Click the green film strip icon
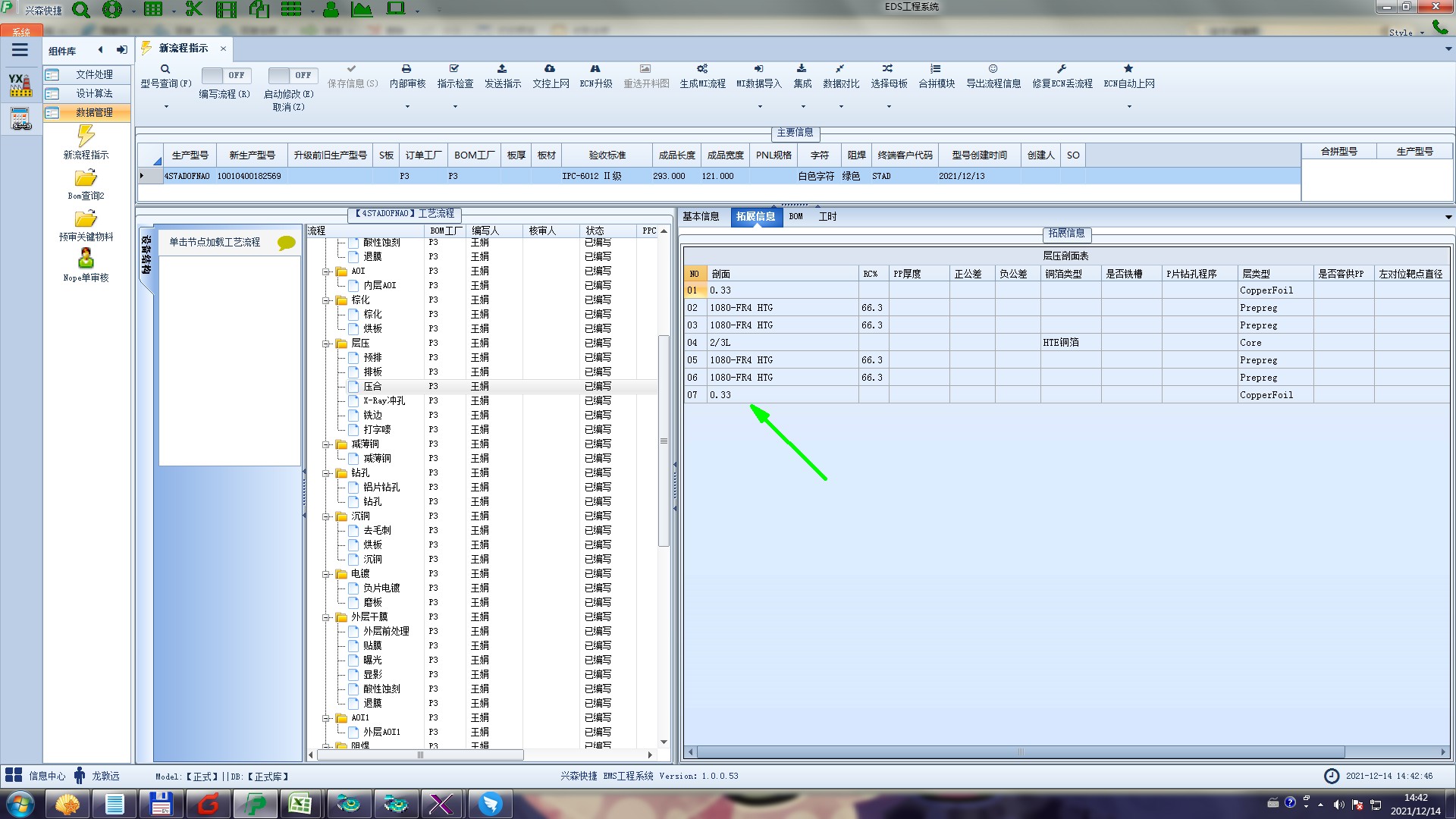The height and width of the screenshot is (819, 1456). click(x=226, y=9)
